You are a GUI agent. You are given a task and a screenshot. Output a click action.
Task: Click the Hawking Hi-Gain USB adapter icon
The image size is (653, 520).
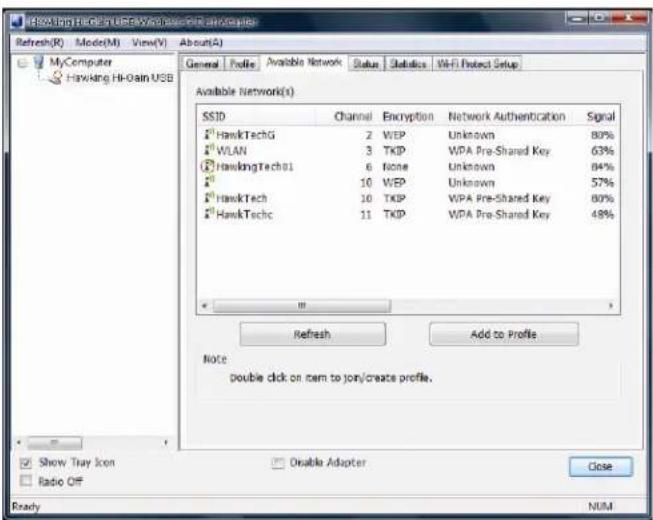click(55, 78)
